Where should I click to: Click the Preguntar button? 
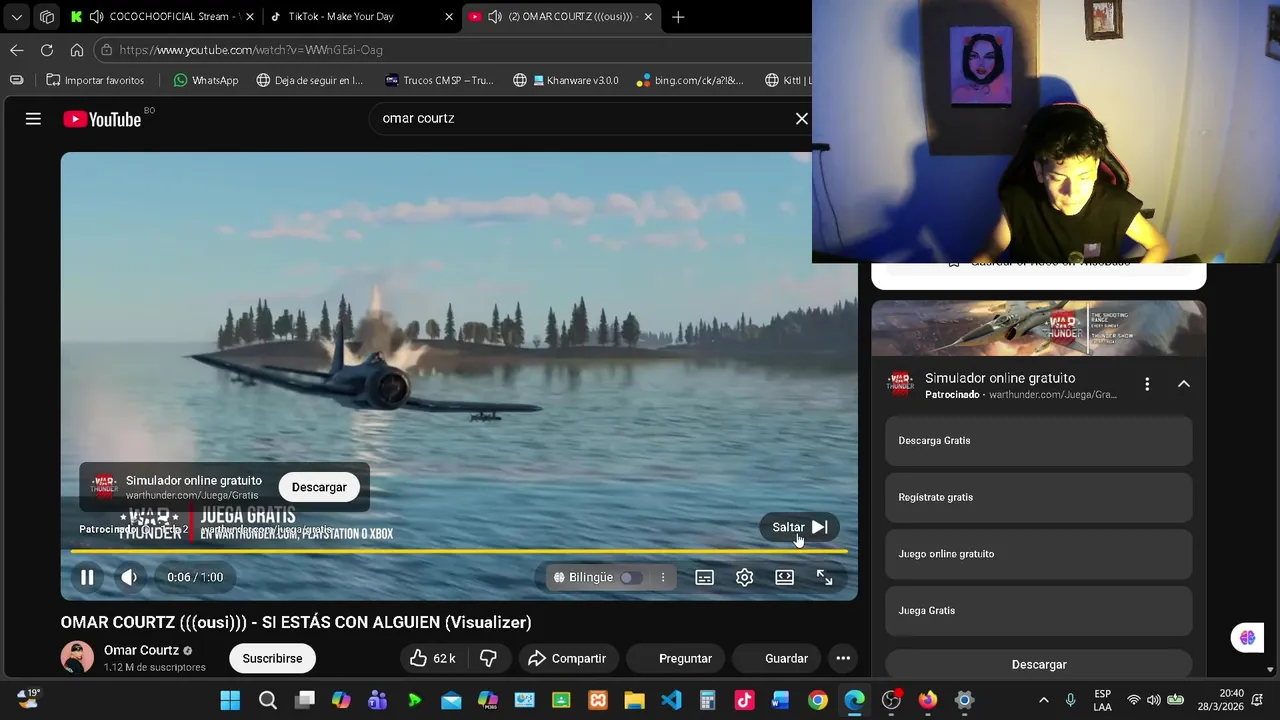pos(675,658)
